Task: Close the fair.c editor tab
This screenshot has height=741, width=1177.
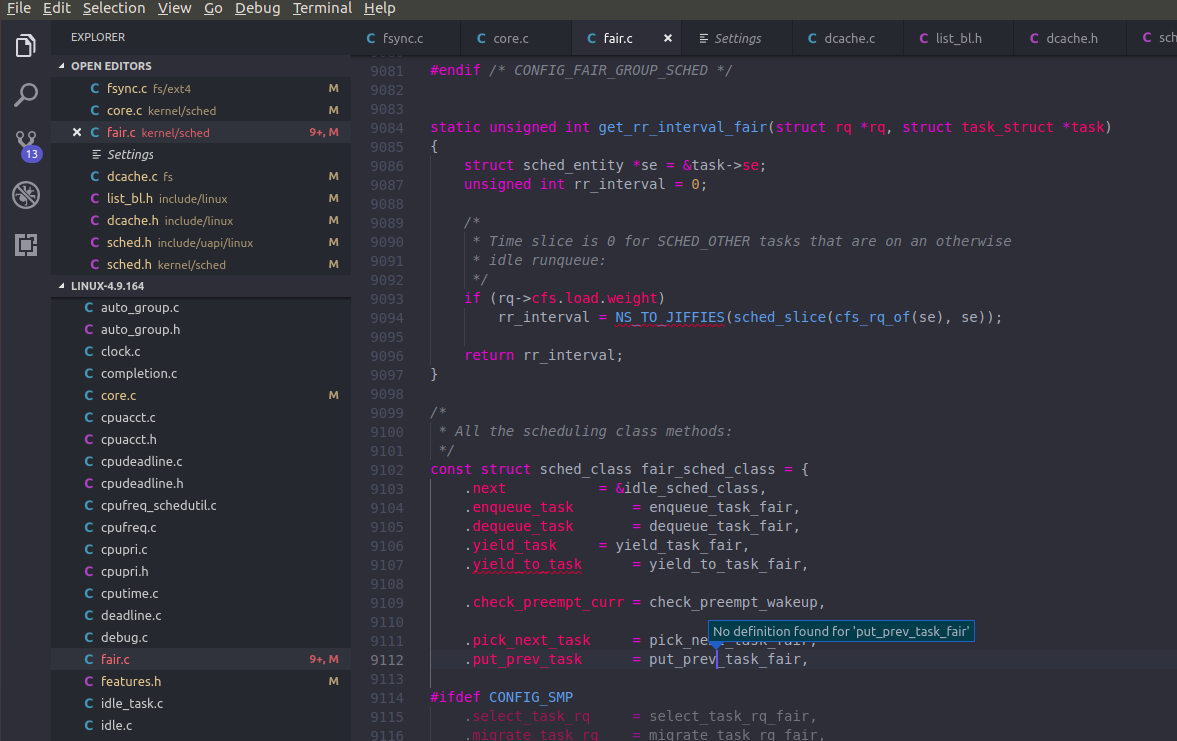Action: [x=668, y=38]
